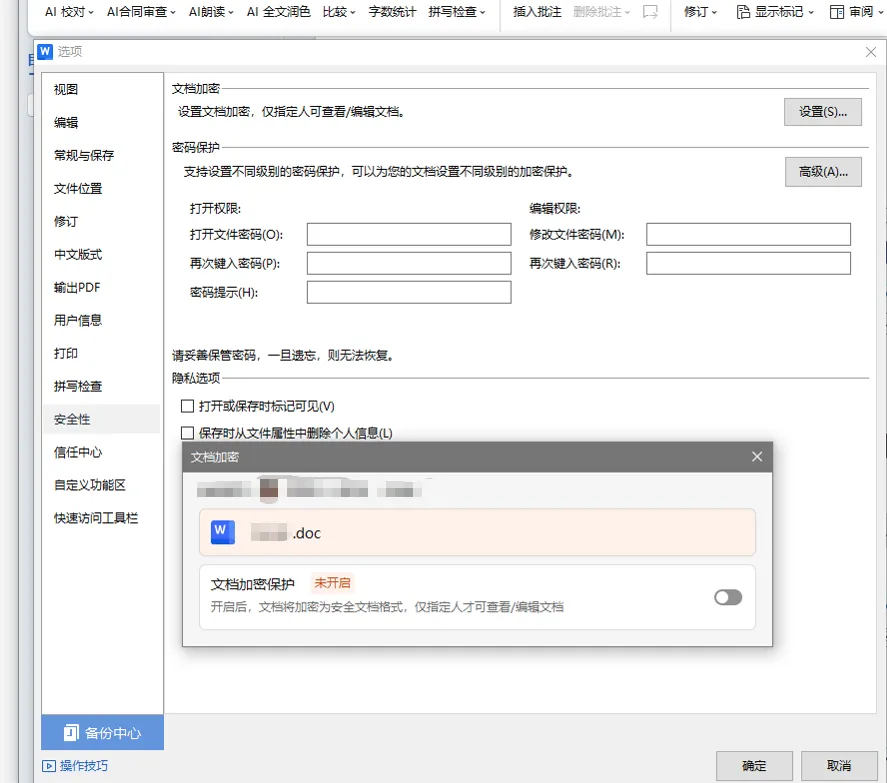Click the 高级(A)... button

(823, 171)
